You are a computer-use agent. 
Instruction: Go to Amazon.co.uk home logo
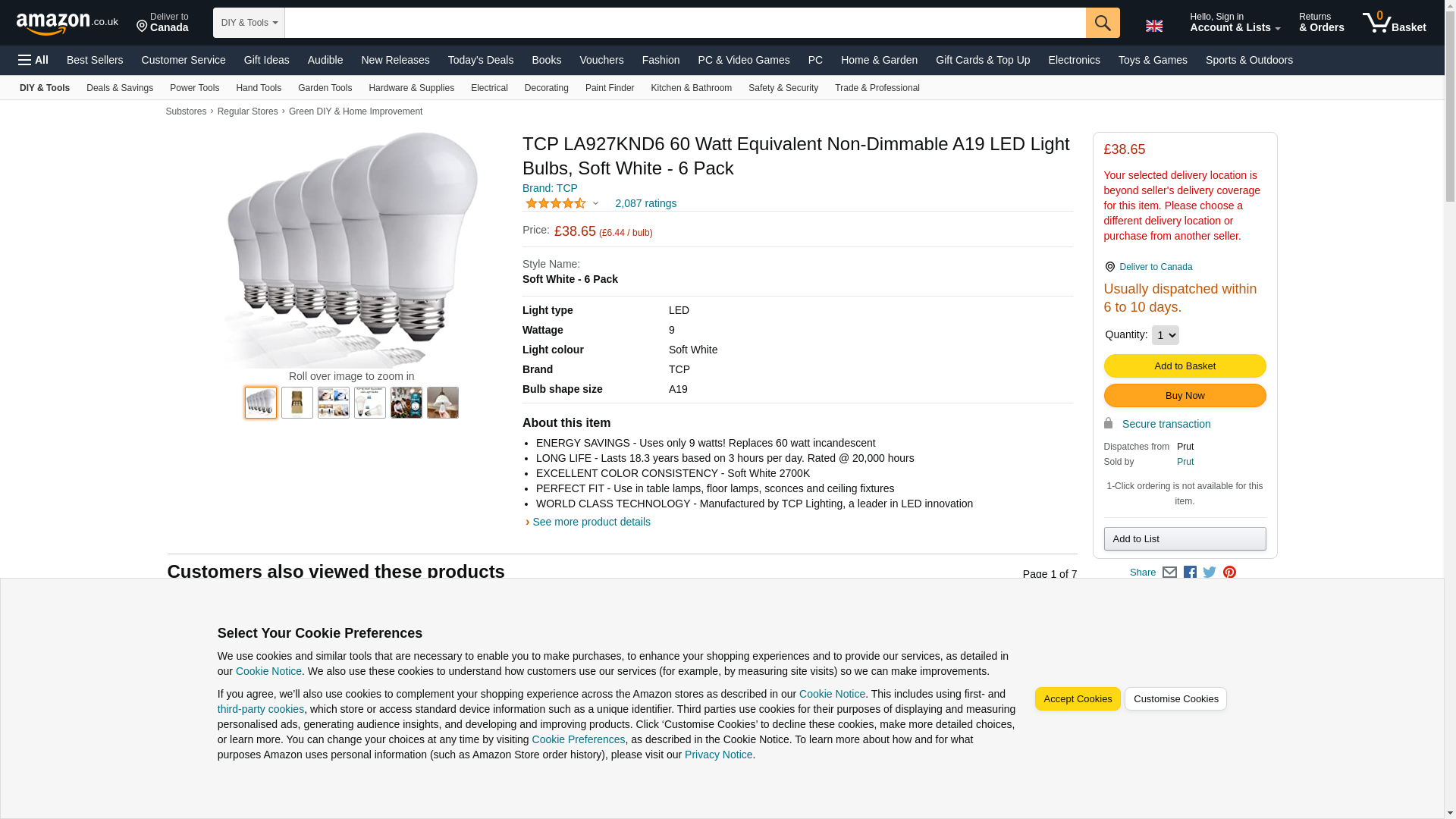tap(67, 24)
